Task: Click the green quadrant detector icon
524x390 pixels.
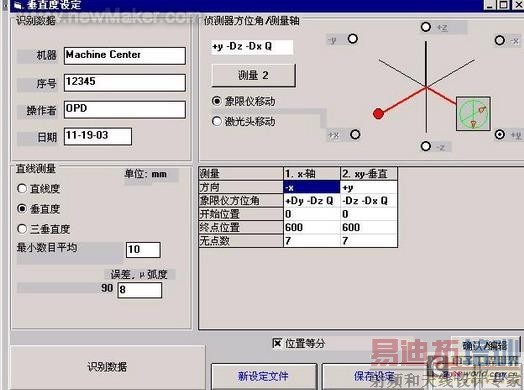Action: click(x=473, y=114)
